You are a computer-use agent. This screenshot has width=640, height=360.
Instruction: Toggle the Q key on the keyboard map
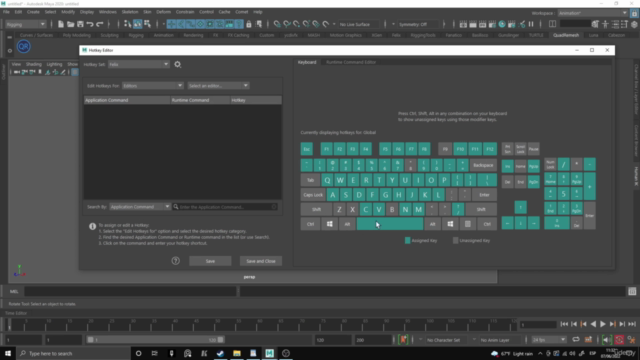[x=327, y=180]
